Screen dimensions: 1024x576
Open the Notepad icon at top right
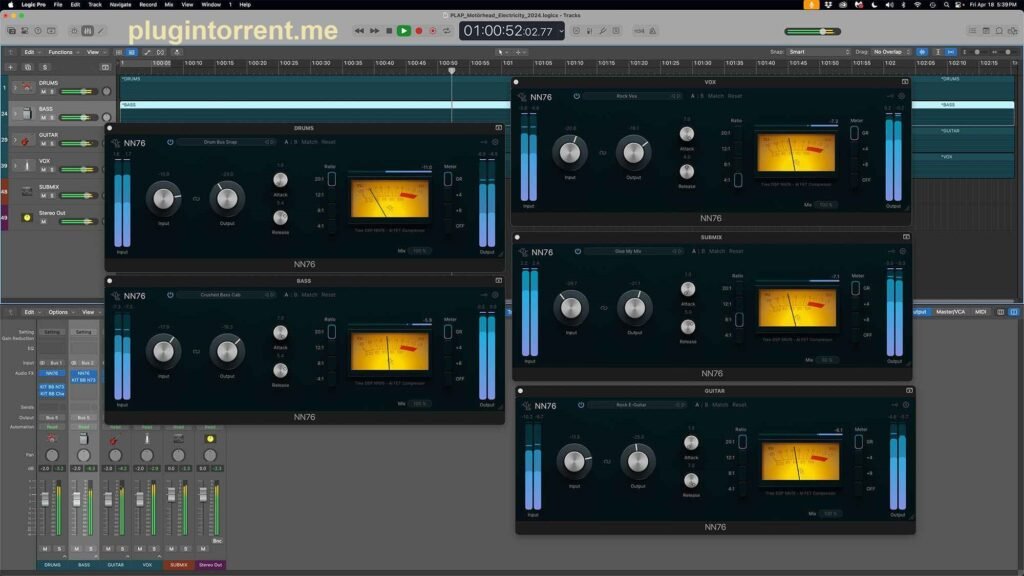tap(986, 31)
